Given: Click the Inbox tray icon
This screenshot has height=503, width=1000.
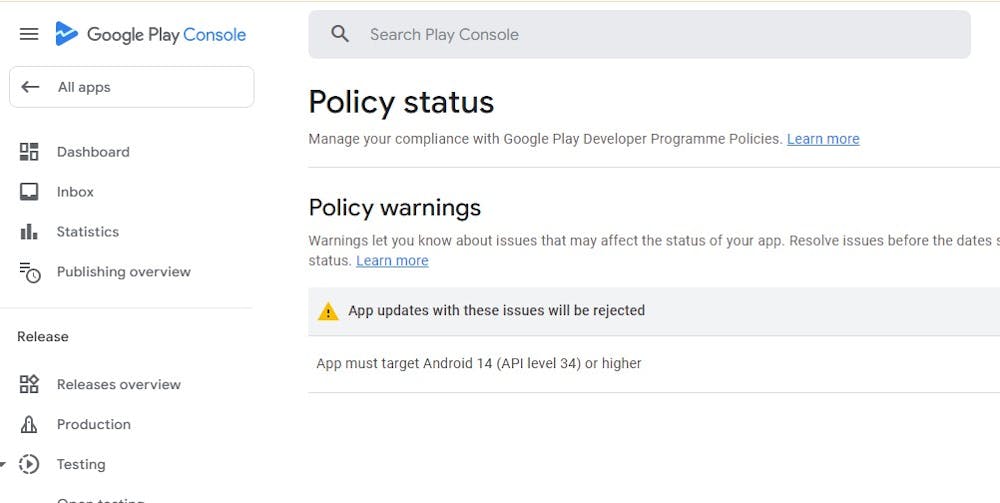Looking at the screenshot, I should click(29, 192).
